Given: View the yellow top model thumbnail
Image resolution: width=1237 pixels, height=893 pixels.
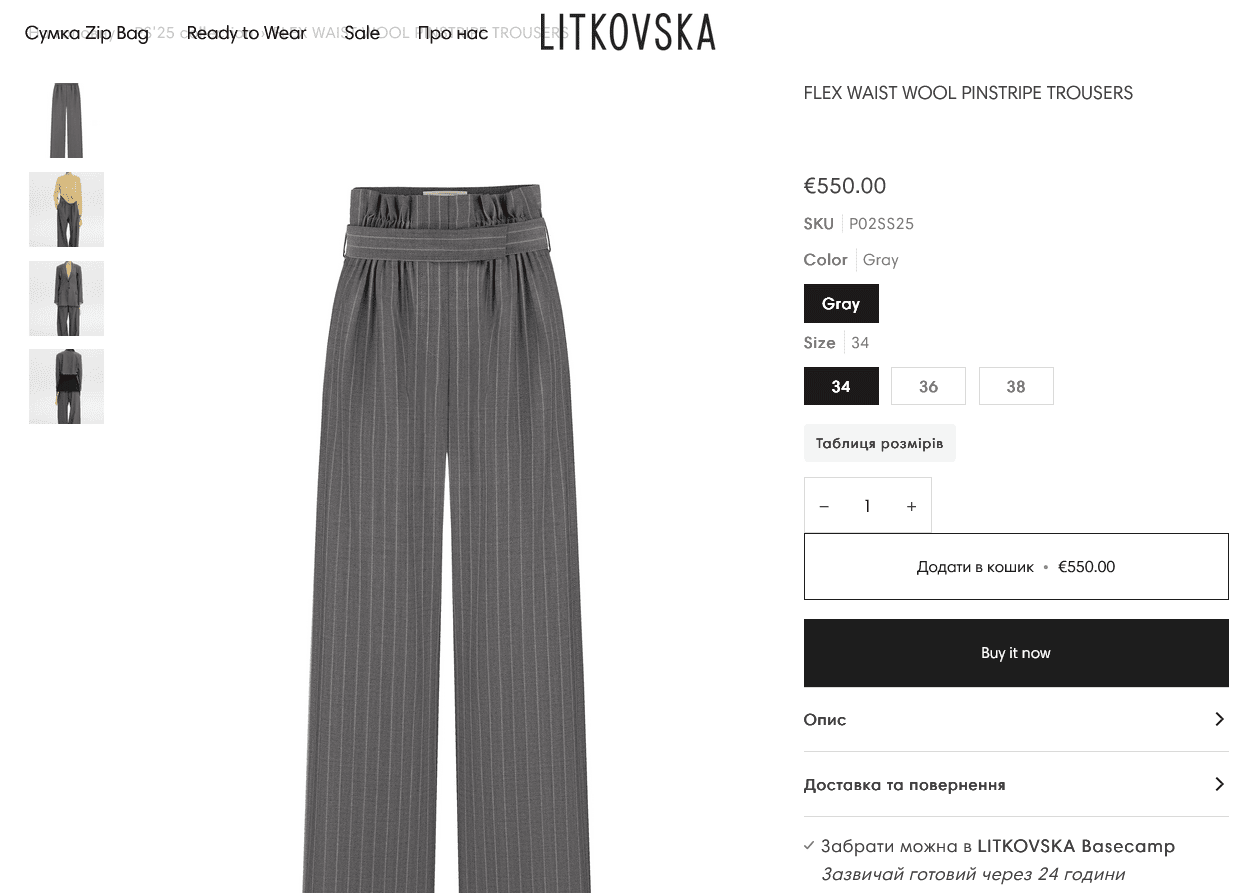Looking at the screenshot, I should 66,209.
